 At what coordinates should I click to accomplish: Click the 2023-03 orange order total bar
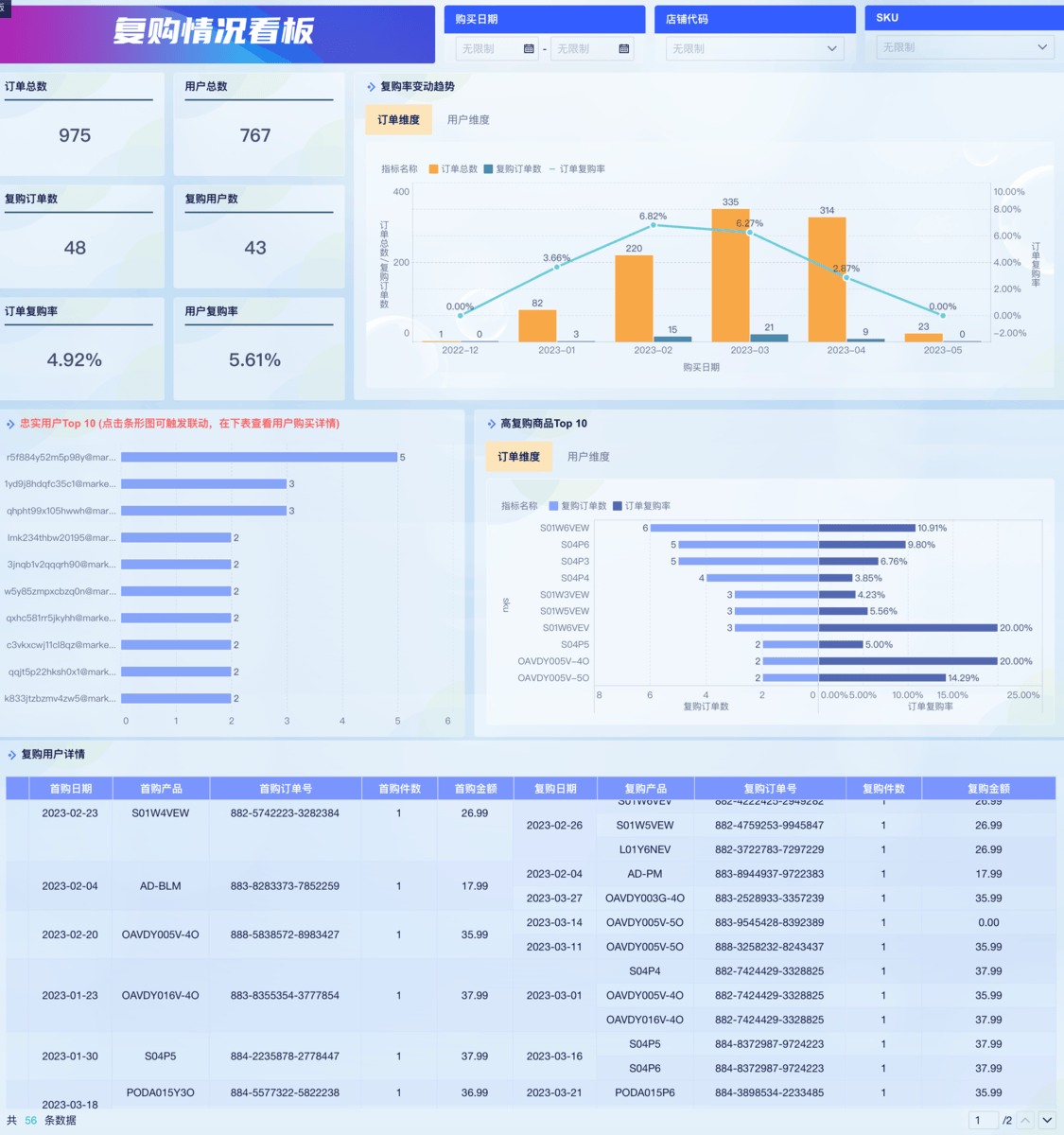[730, 274]
